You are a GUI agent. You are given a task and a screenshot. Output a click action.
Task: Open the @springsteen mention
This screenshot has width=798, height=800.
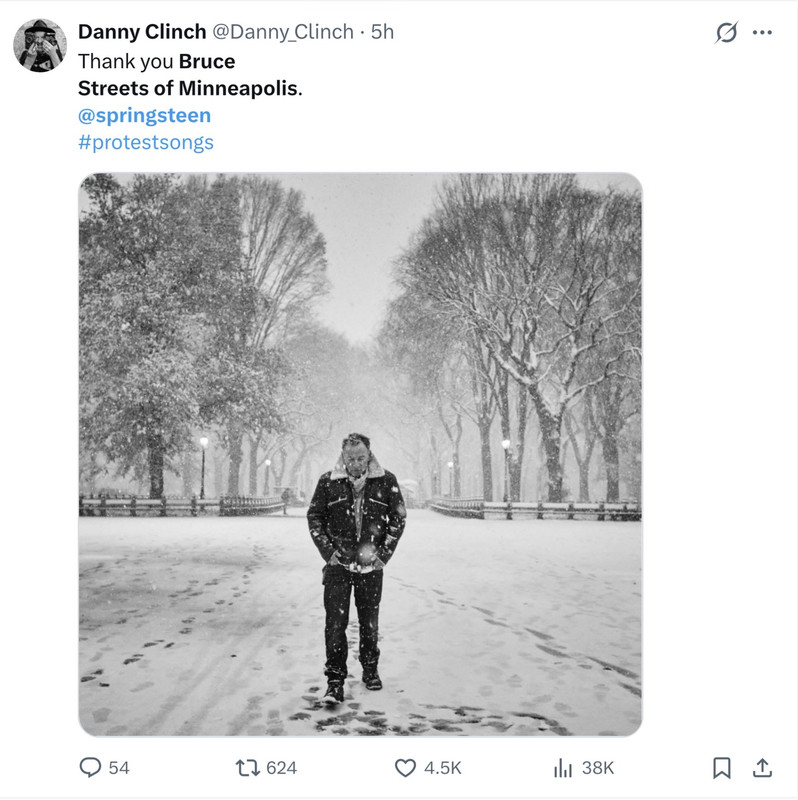point(144,115)
